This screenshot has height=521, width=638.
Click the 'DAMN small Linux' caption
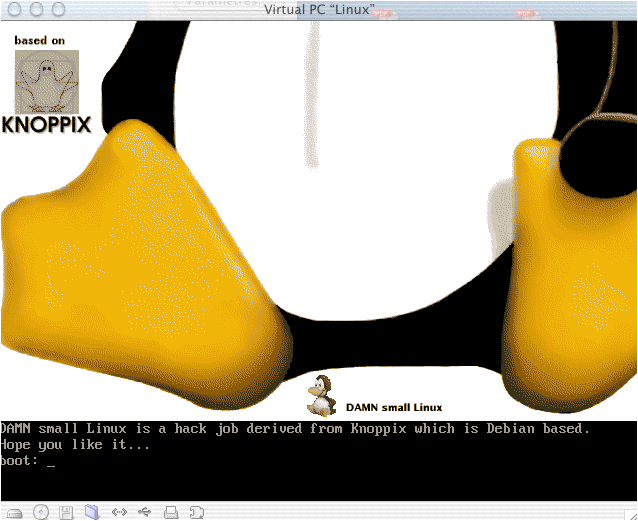pyautogui.click(x=394, y=407)
